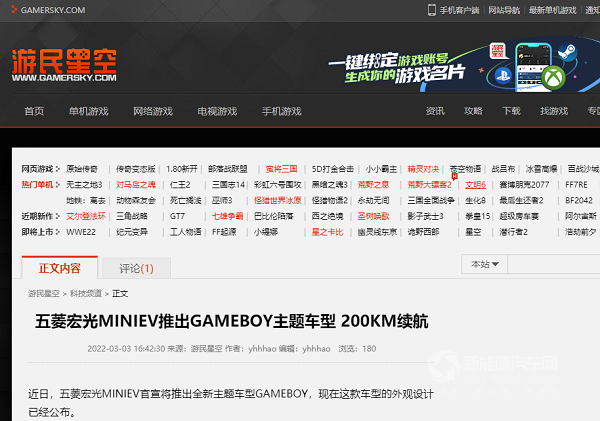600x421 pixels.
Task: Open the red 圣树唤歌 link
Action: [373, 216]
